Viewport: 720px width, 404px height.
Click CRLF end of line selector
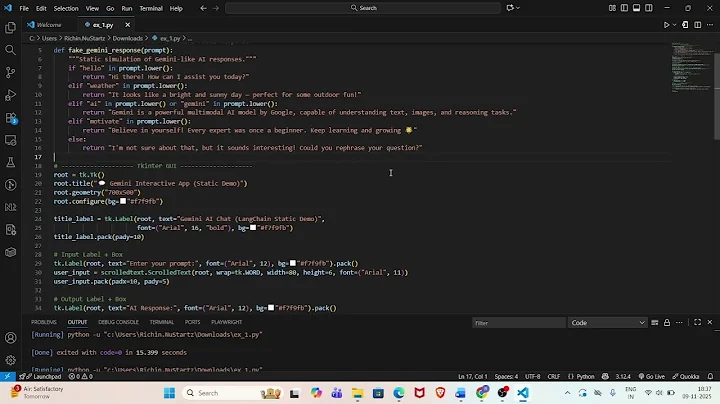(x=554, y=376)
